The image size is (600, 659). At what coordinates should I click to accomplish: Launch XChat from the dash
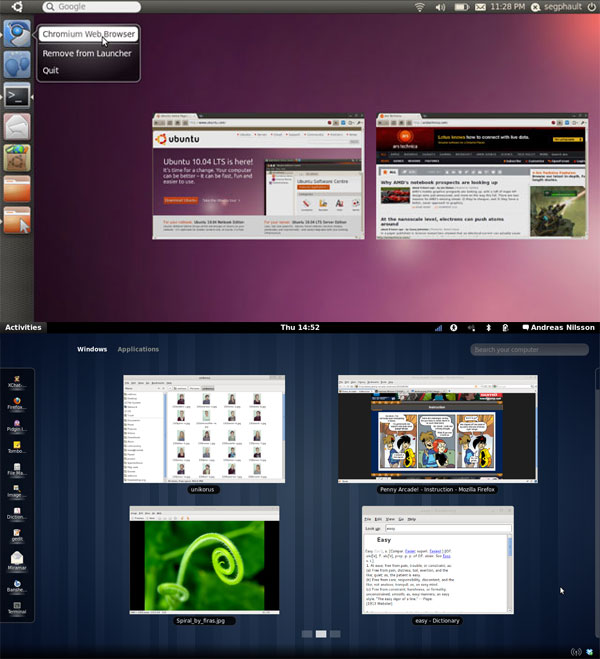click(x=17, y=382)
